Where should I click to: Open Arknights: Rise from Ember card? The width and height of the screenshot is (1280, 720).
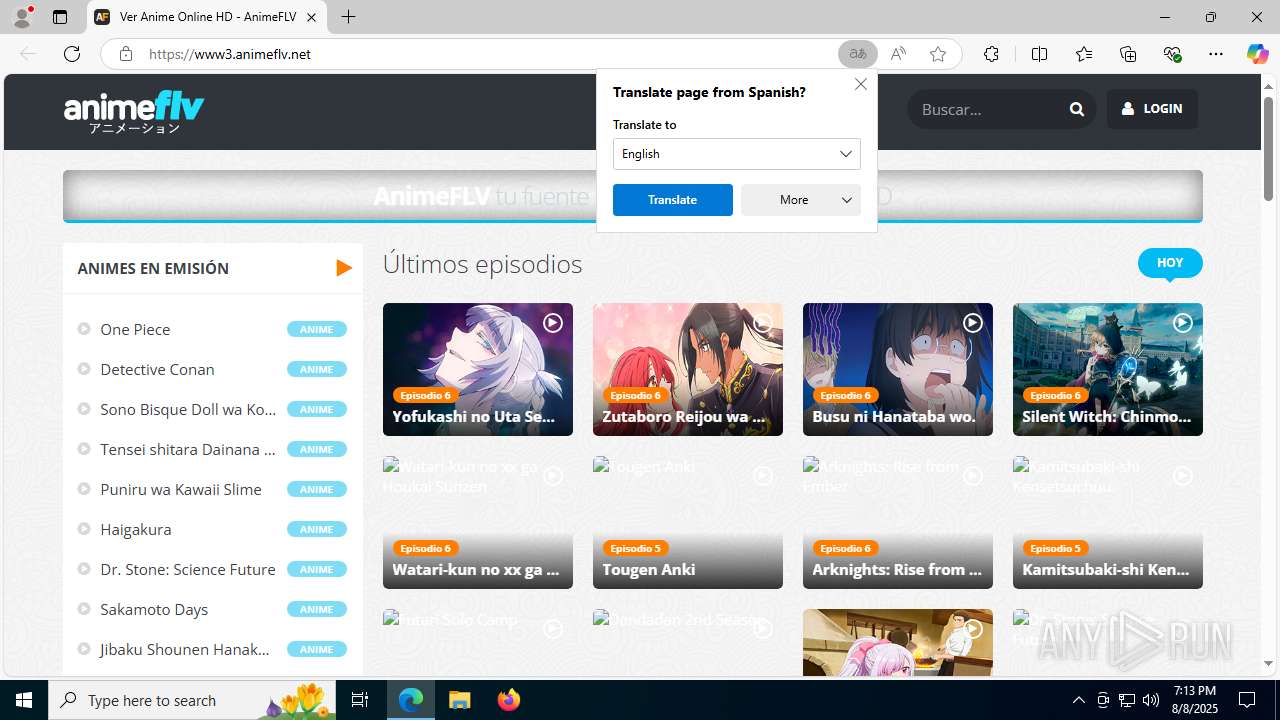[898, 522]
